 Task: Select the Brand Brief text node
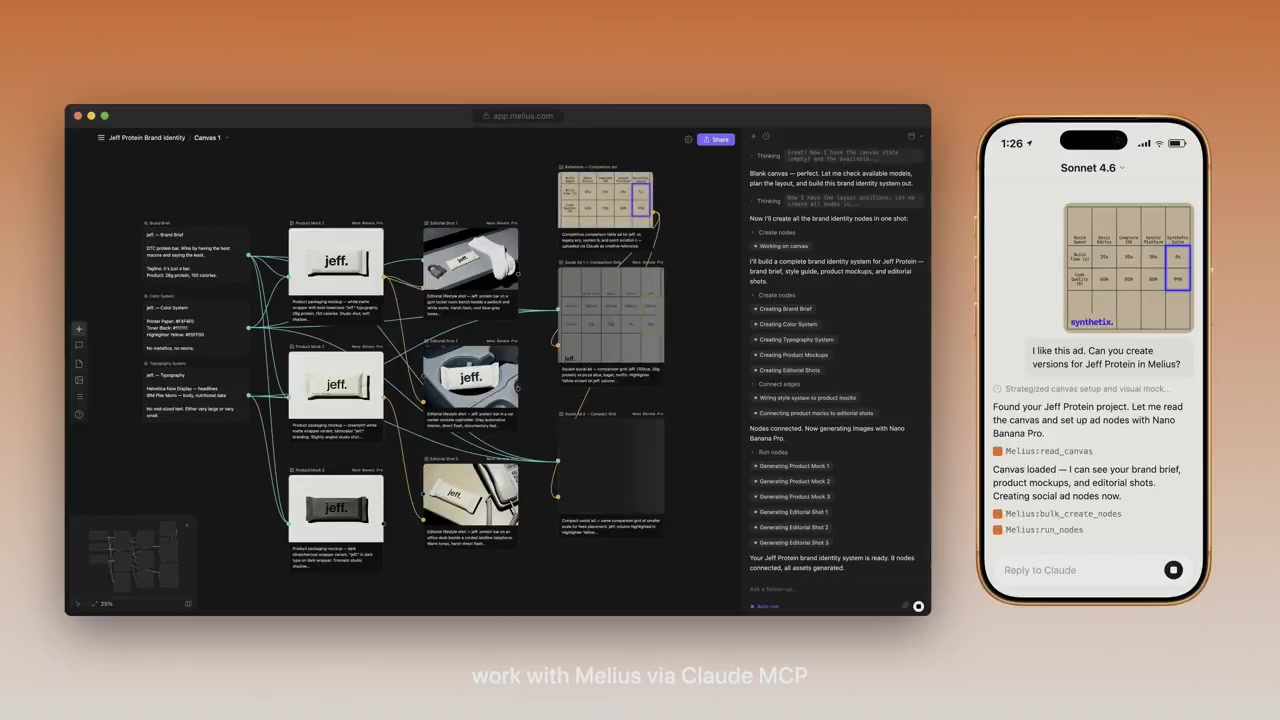pyautogui.click(x=196, y=255)
